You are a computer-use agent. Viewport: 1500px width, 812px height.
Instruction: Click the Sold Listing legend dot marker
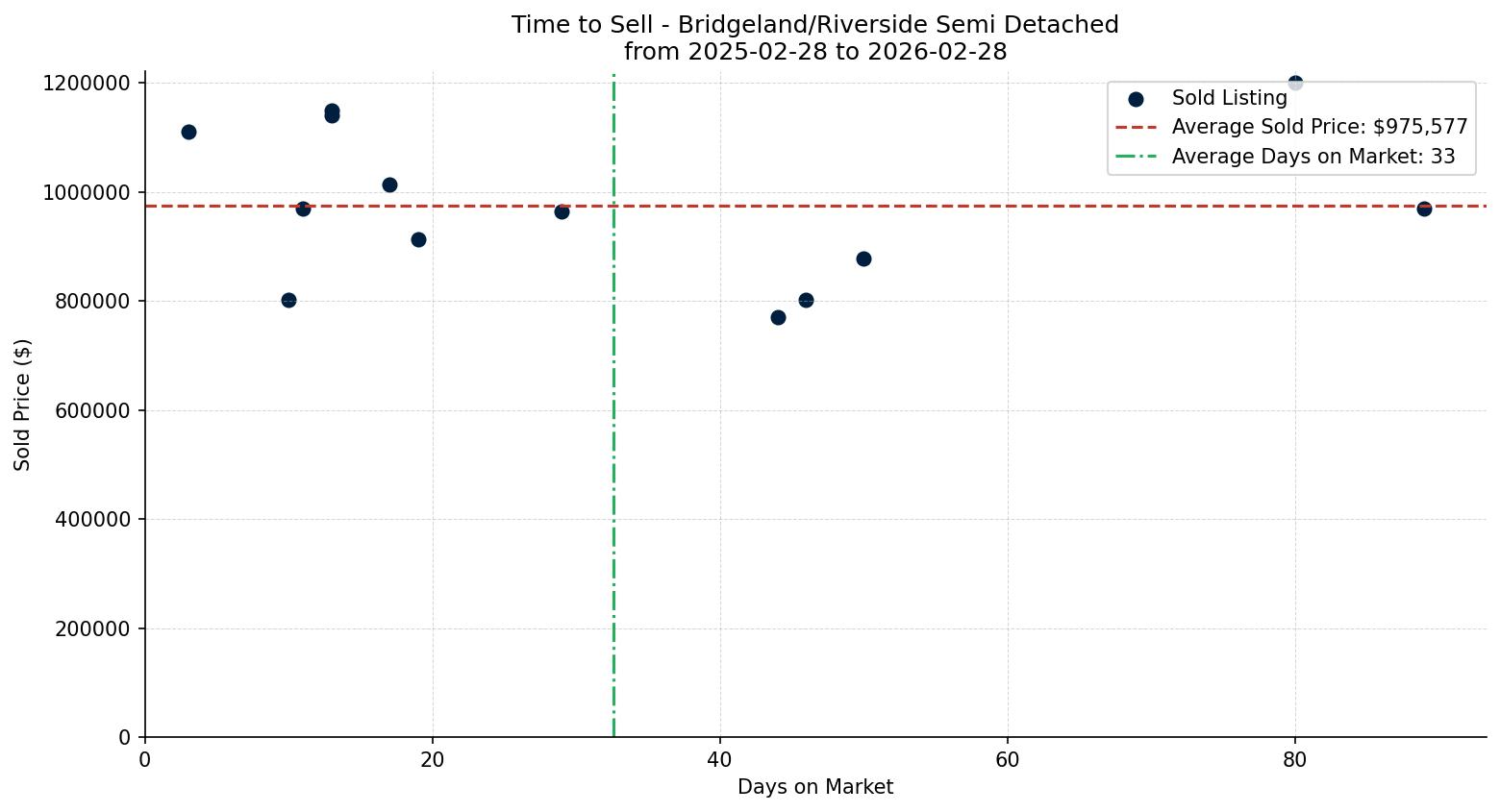(1136, 99)
